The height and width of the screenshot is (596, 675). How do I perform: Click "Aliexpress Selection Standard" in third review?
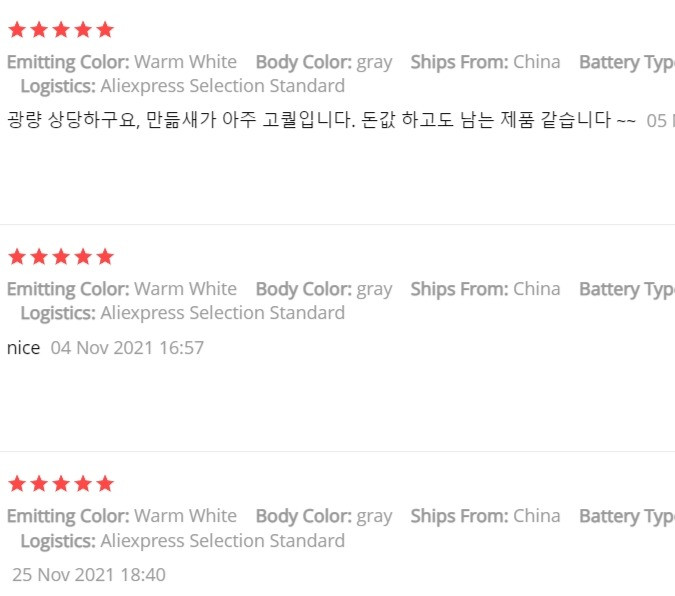click(223, 540)
